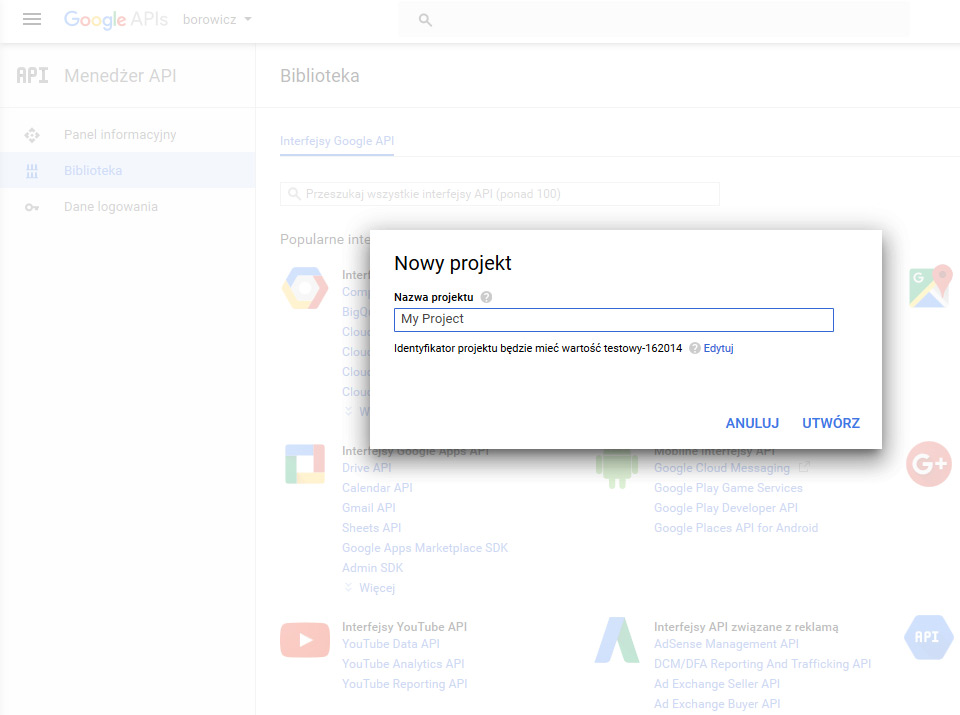Open Google Play Developer API link
960x715 pixels.
point(726,508)
